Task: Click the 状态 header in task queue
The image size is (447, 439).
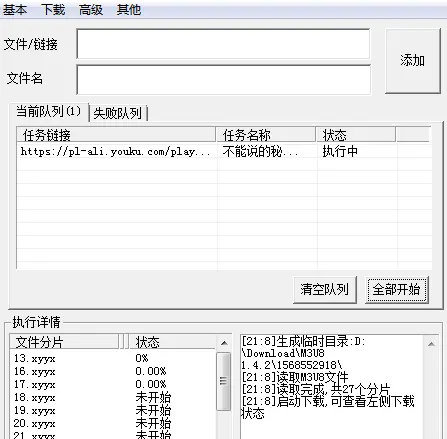Action: pos(356,135)
